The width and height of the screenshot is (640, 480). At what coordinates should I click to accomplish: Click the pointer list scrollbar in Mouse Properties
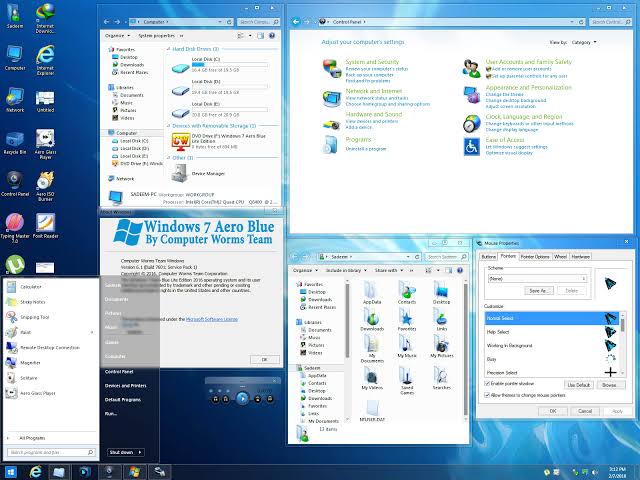(622, 325)
